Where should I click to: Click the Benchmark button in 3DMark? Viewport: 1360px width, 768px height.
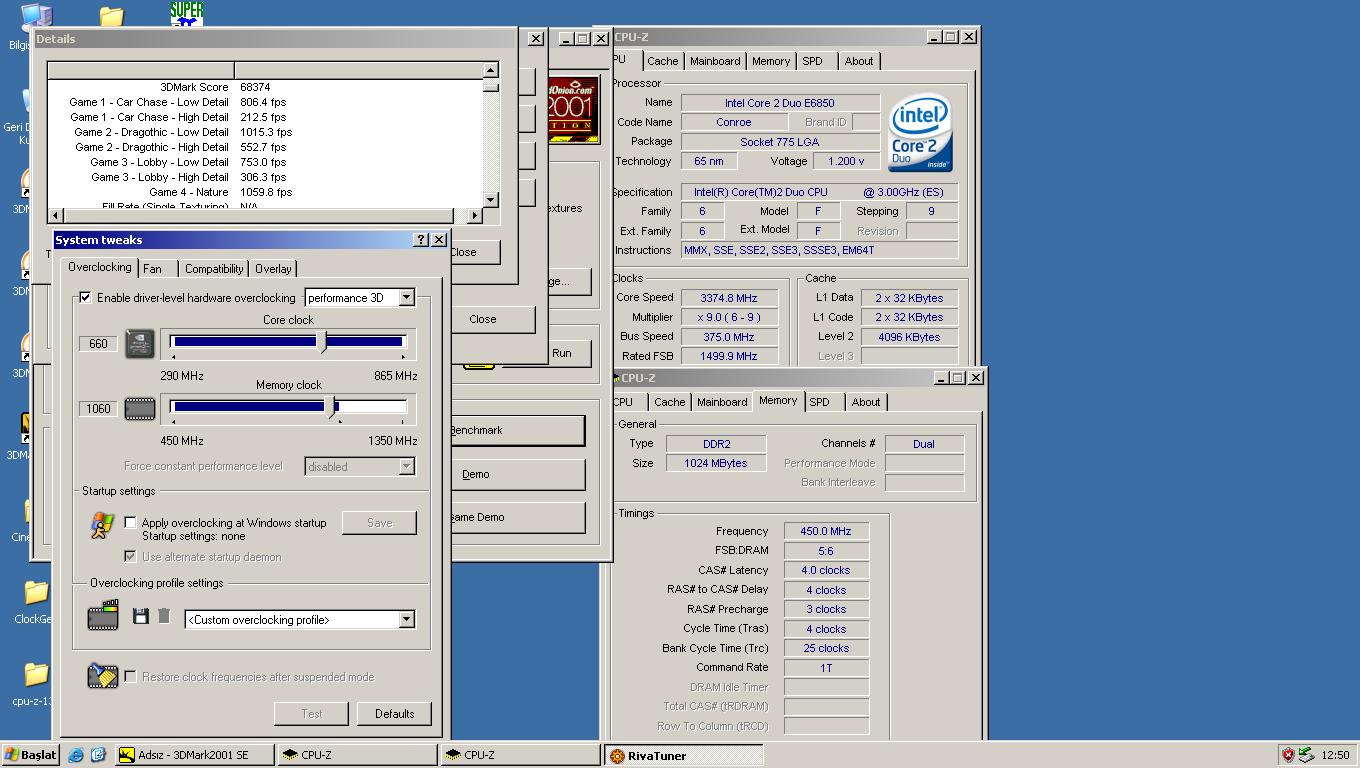517,430
